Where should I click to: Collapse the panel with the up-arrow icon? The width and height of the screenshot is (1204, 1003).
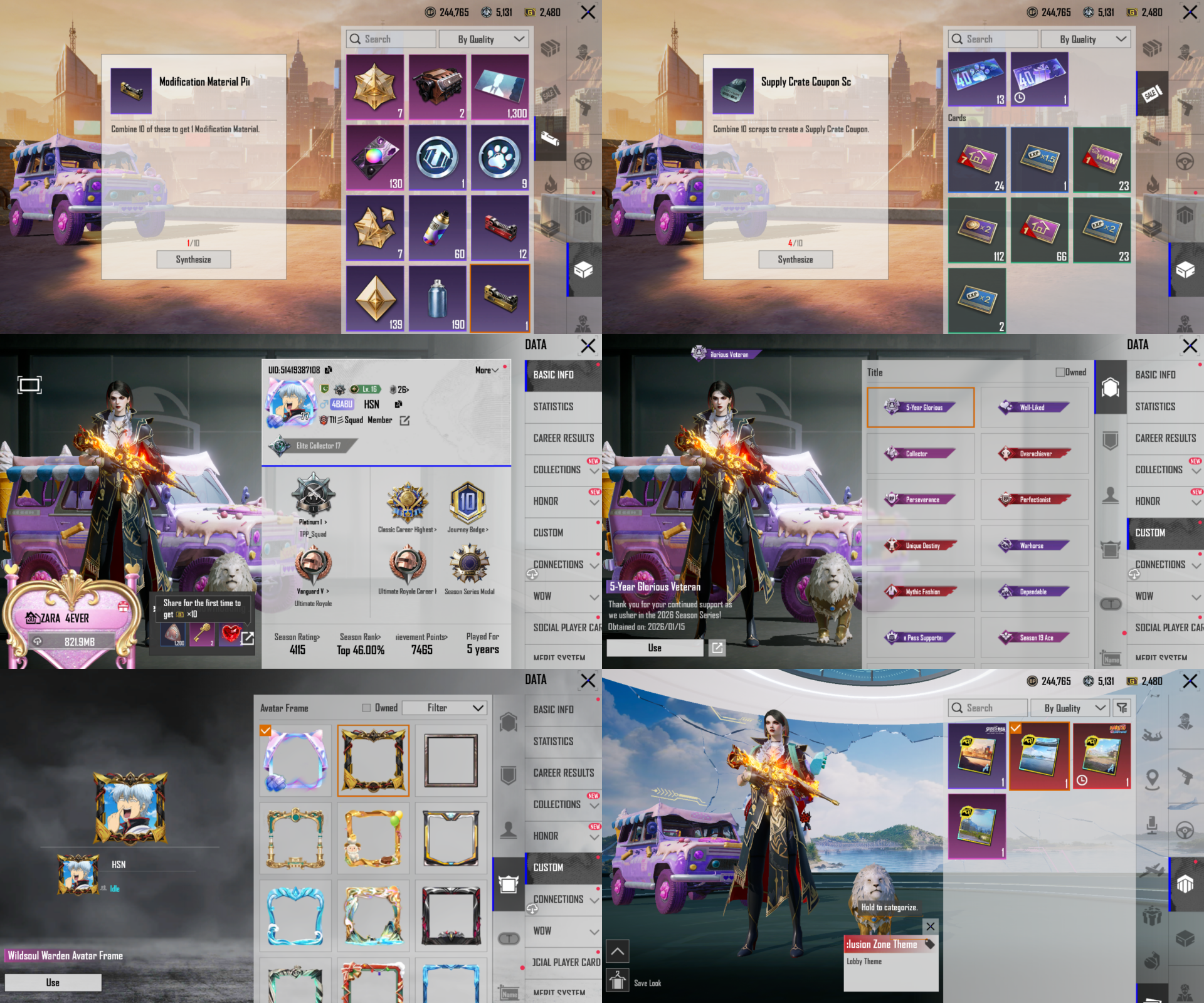tap(618, 951)
